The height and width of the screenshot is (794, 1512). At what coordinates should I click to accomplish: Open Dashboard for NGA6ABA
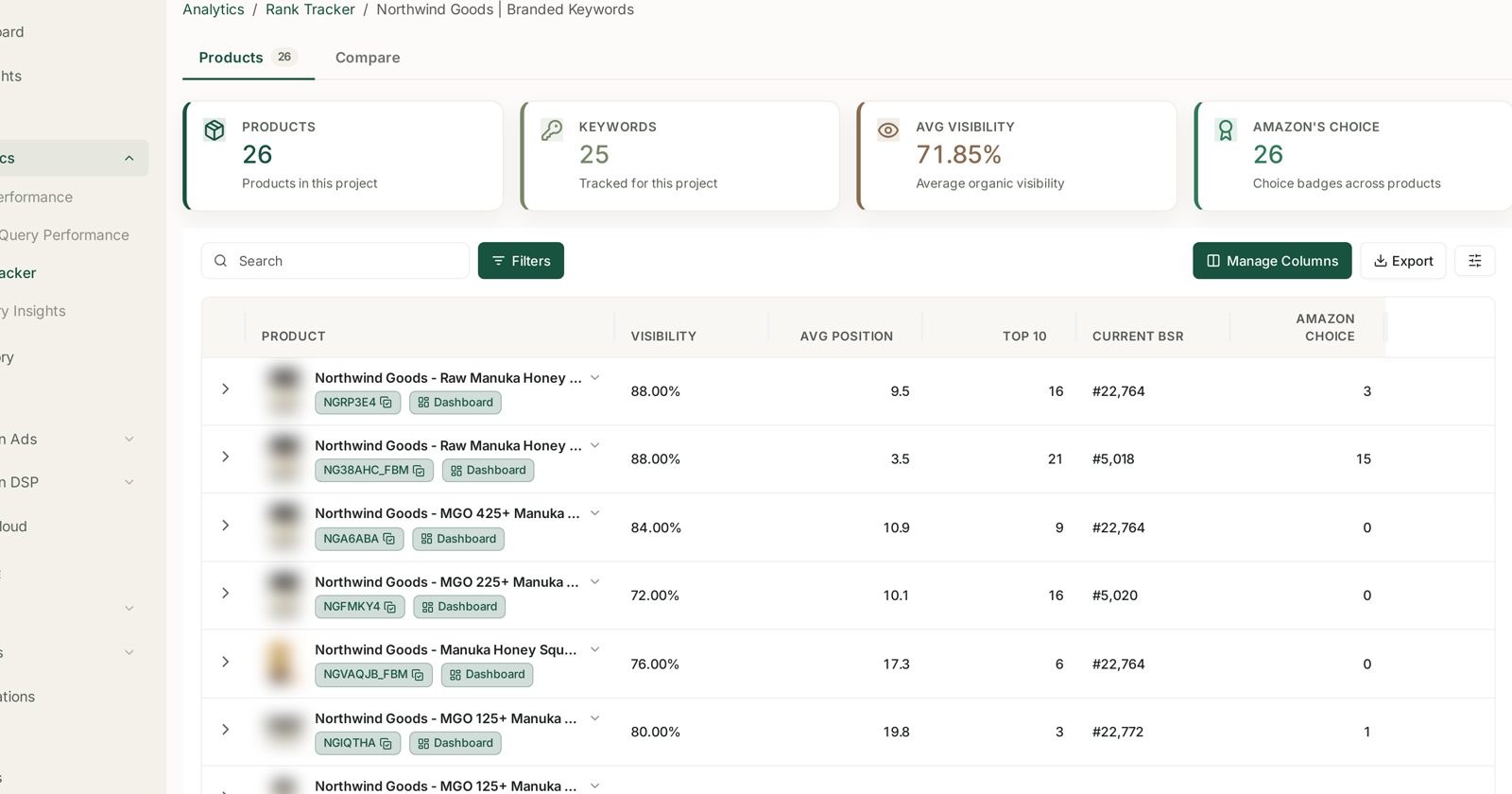point(458,539)
